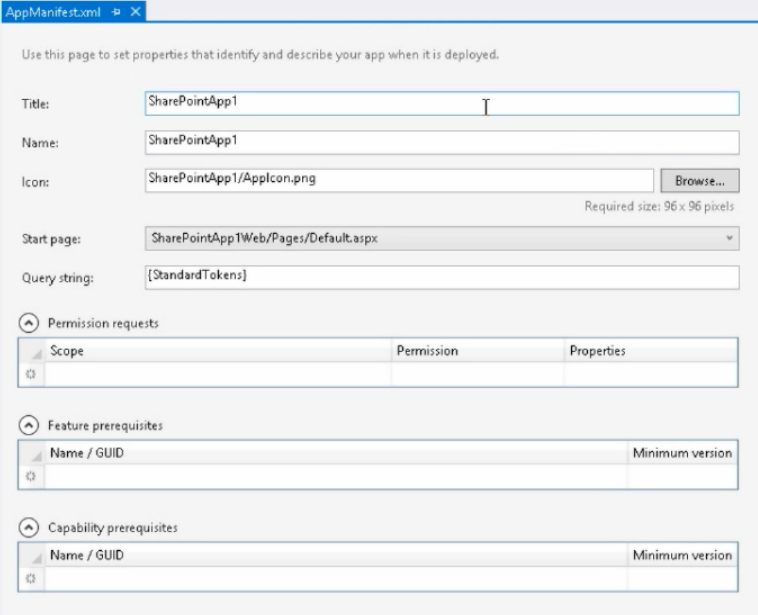Click new-row icon in Permission requests grid
Screen dimensions: 758x615
coord(31,374)
